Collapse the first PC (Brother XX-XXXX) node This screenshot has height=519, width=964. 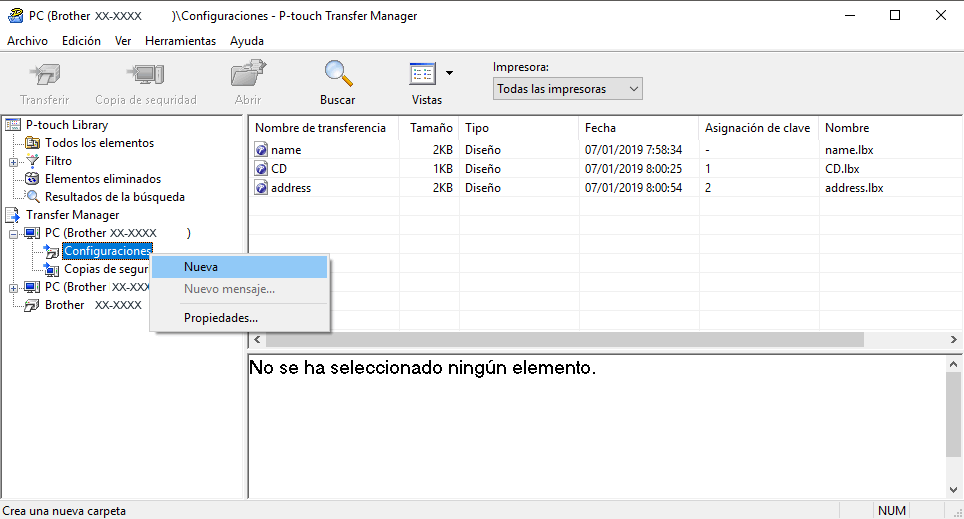(x=14, y=234)
